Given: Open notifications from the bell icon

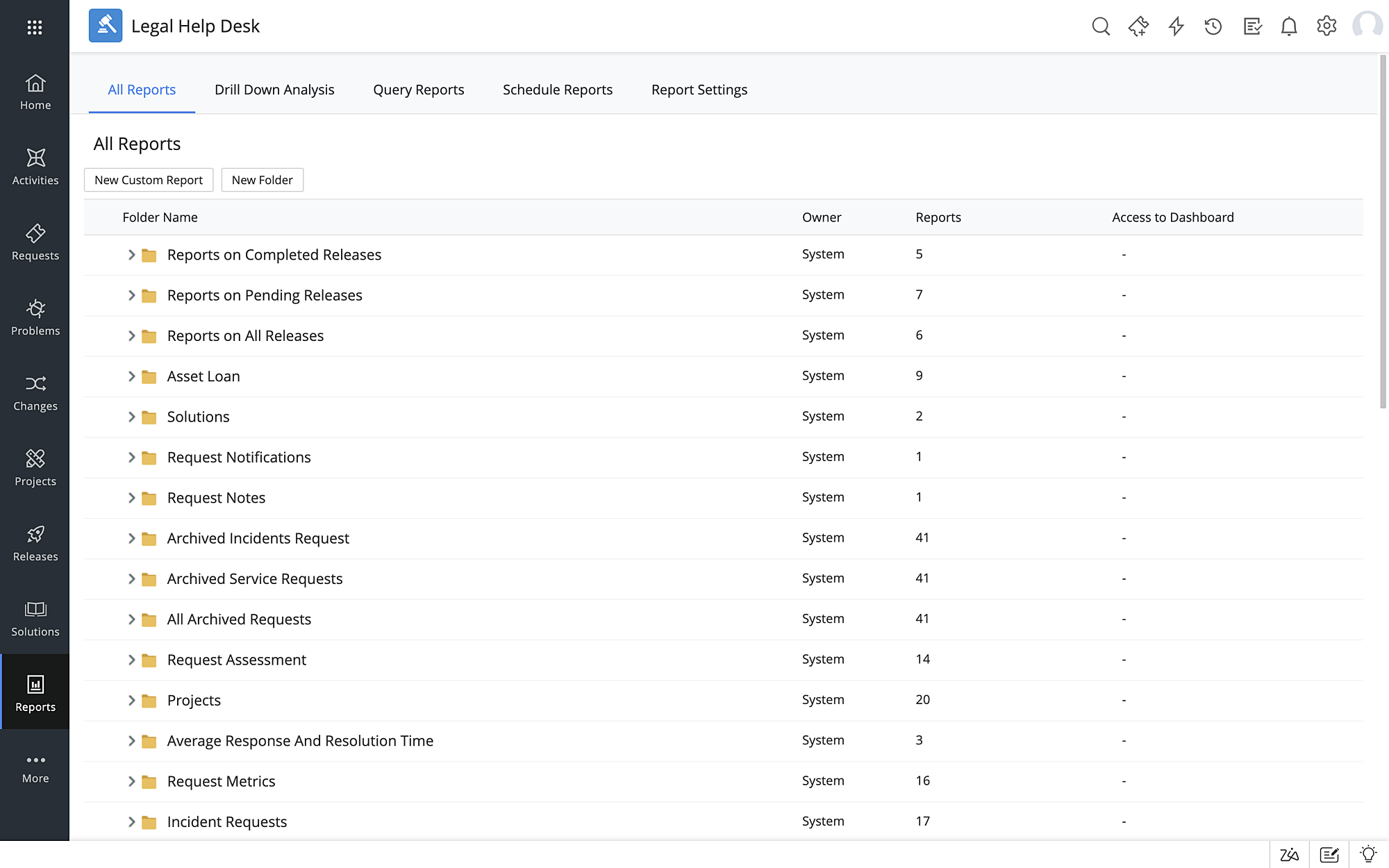Looking at the screenshot, I should coord(1288,26).
